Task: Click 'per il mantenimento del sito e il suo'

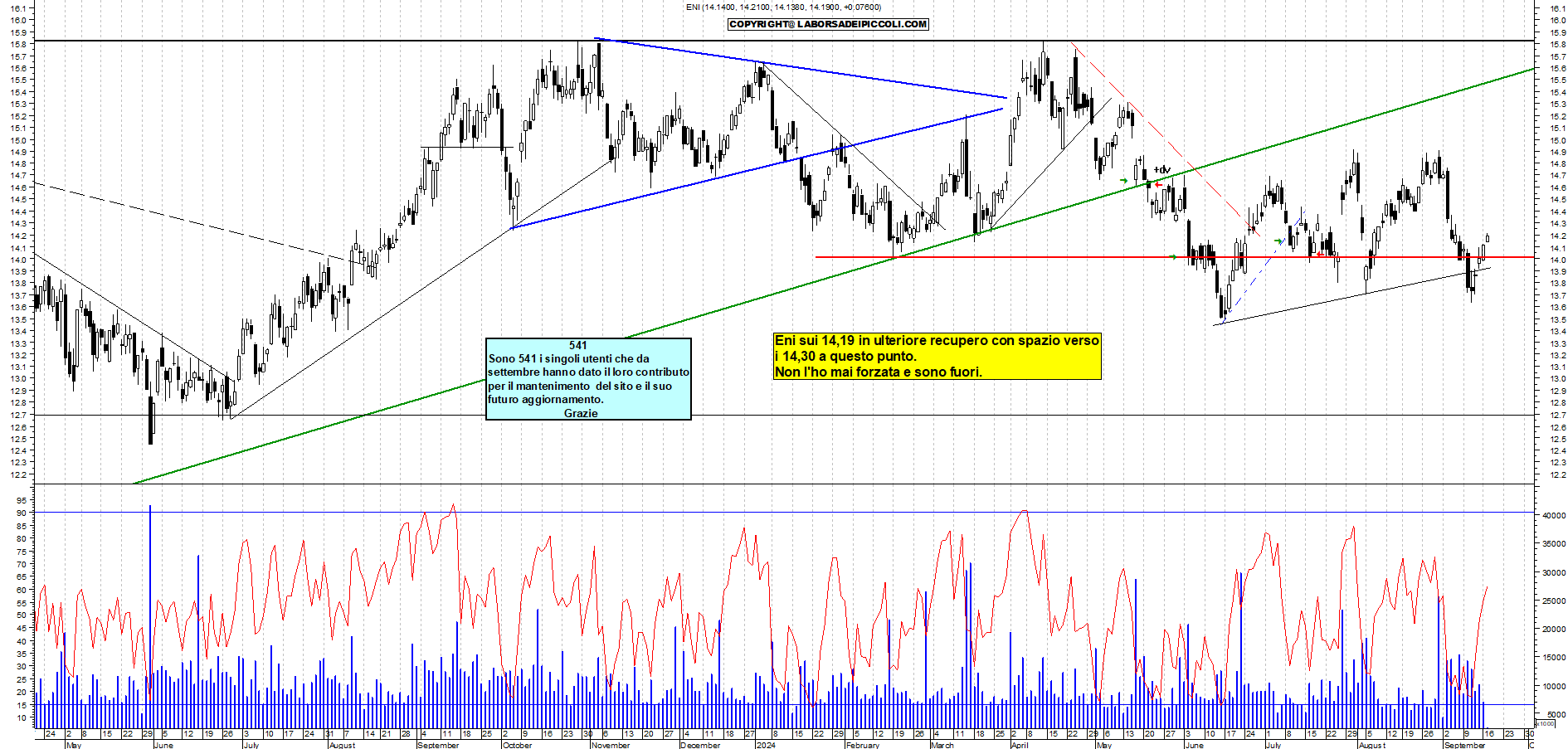Action: point(580,386)
